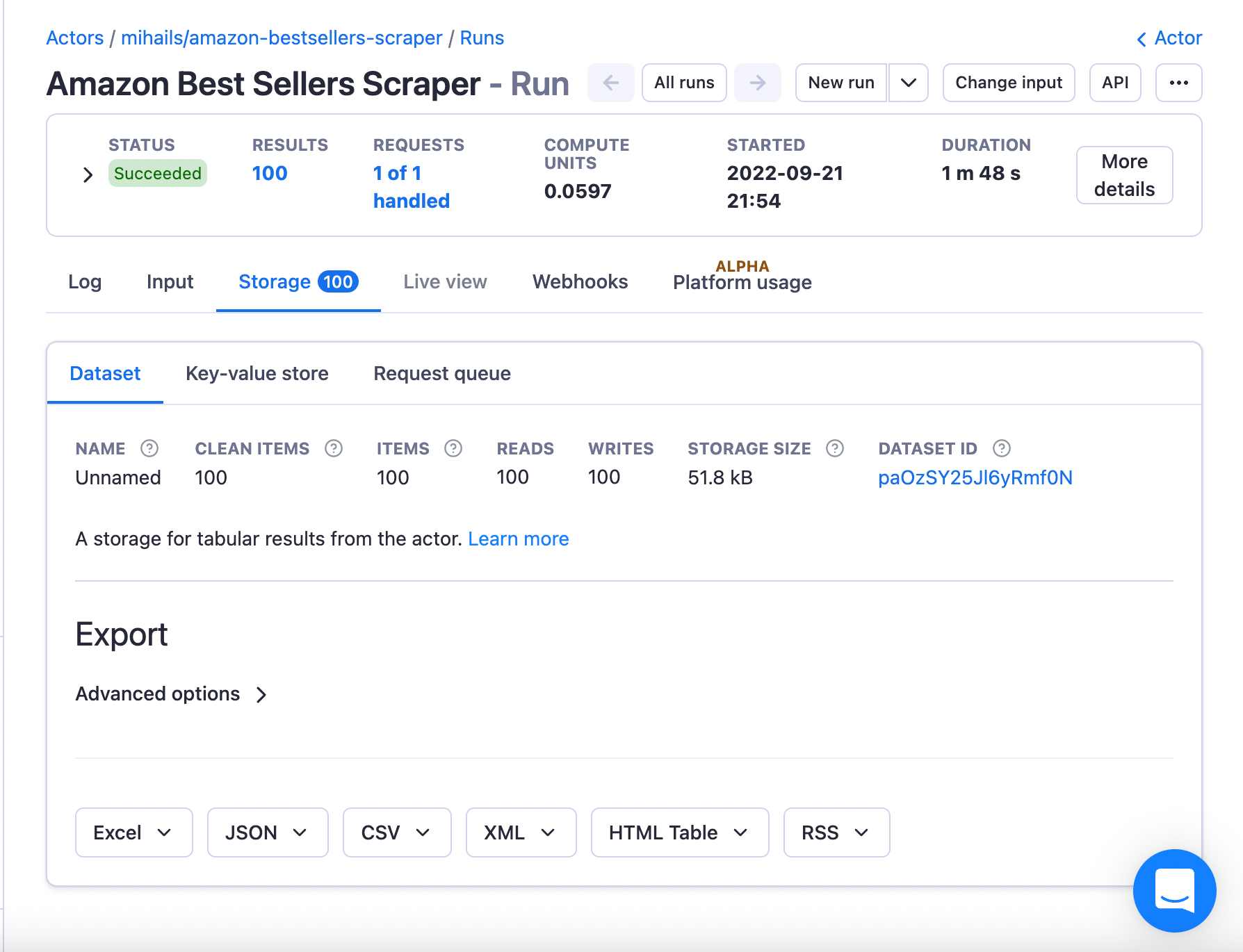1243x952 pixels.
Task: Click the All runs button
Action: coord(684,83)
